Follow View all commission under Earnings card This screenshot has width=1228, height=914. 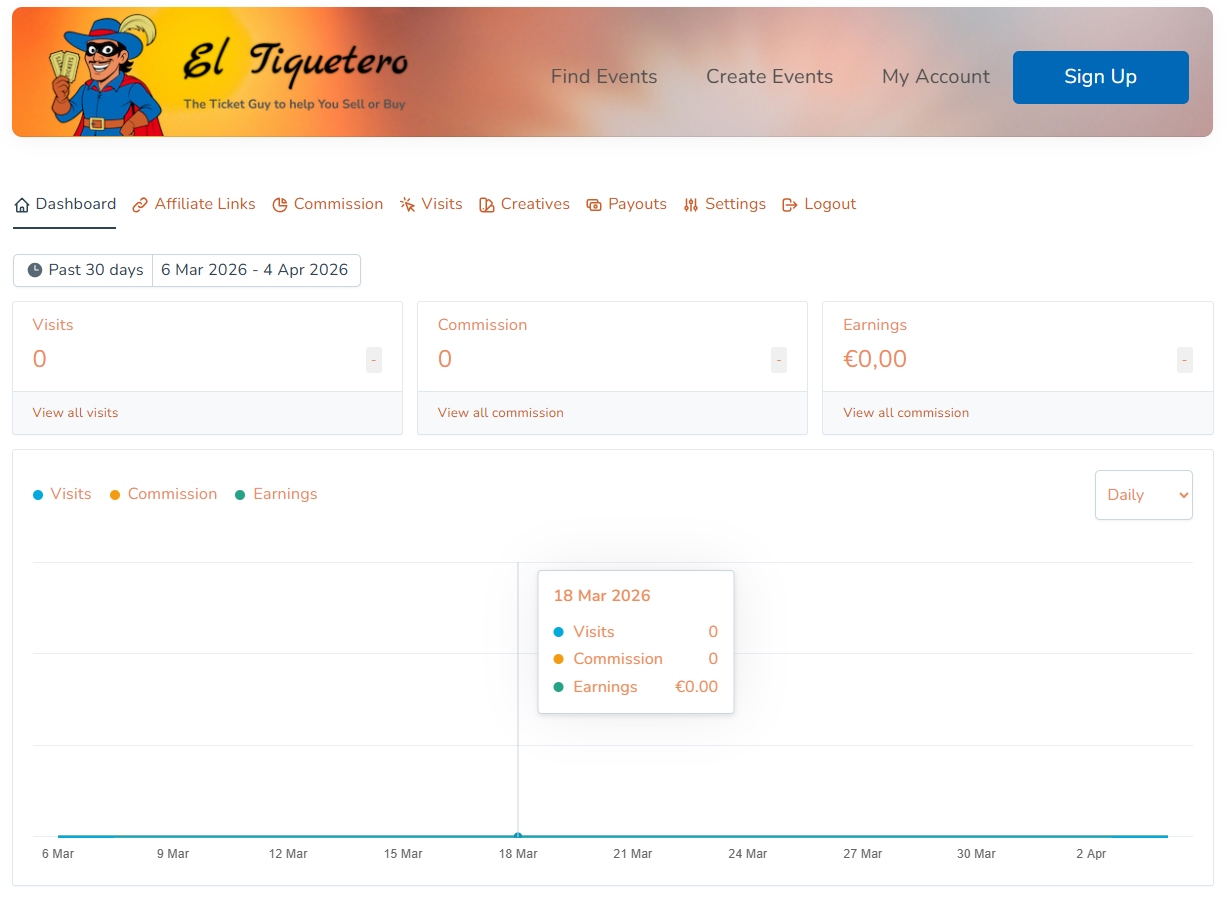906,413
